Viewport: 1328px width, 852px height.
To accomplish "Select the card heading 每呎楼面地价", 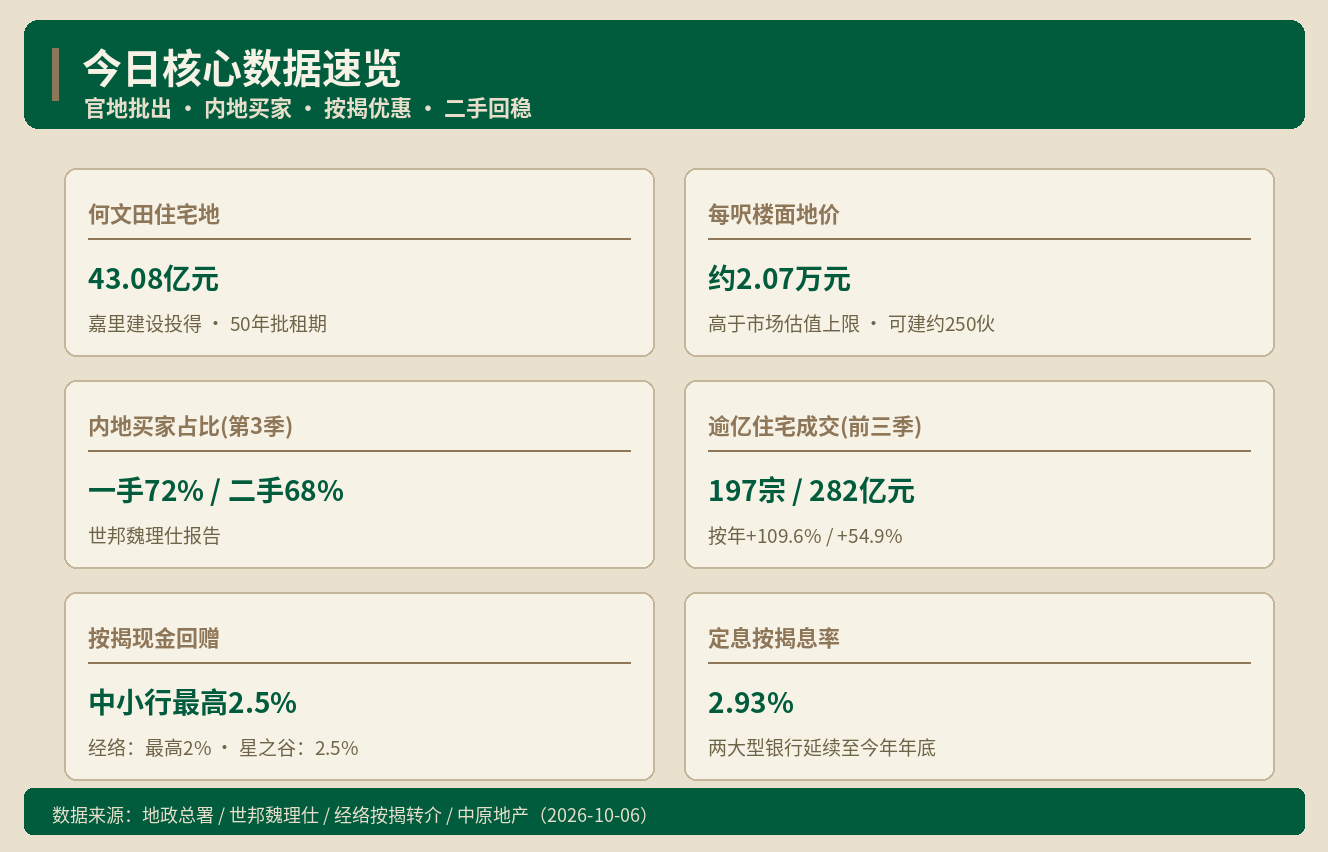I will pos(774,214).
